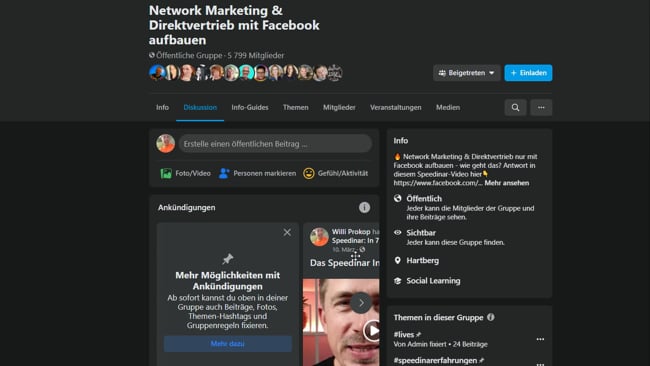
Task: Open the facebook.com link in Info
Action: click(x=438, y=183)
